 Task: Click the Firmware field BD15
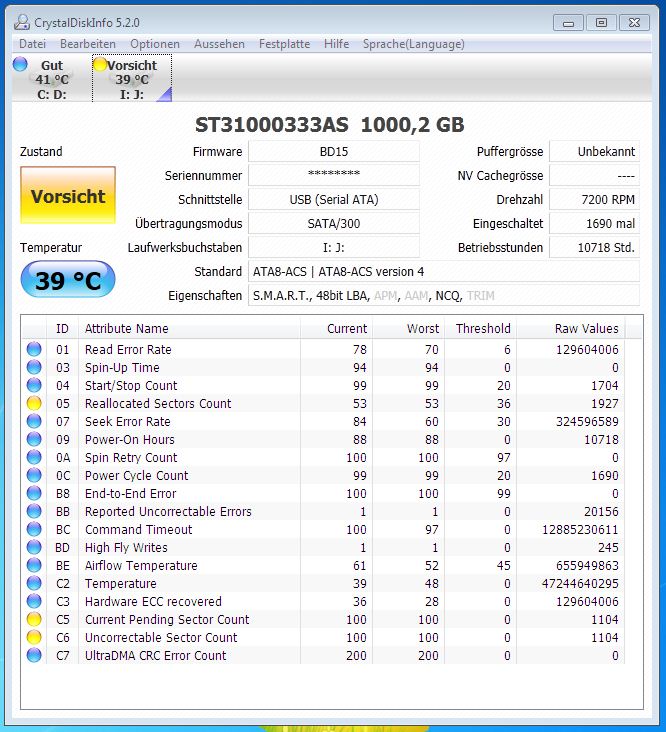[334, 152]
